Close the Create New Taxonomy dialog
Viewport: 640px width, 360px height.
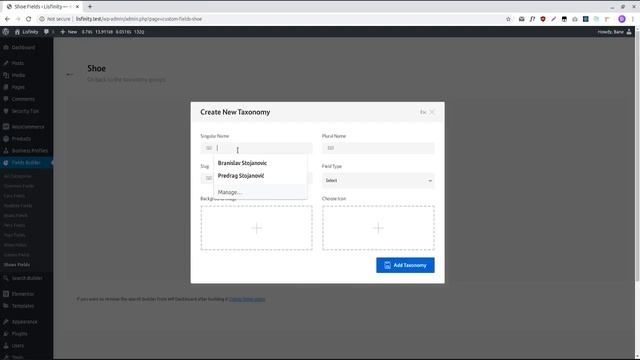[432, 112]
